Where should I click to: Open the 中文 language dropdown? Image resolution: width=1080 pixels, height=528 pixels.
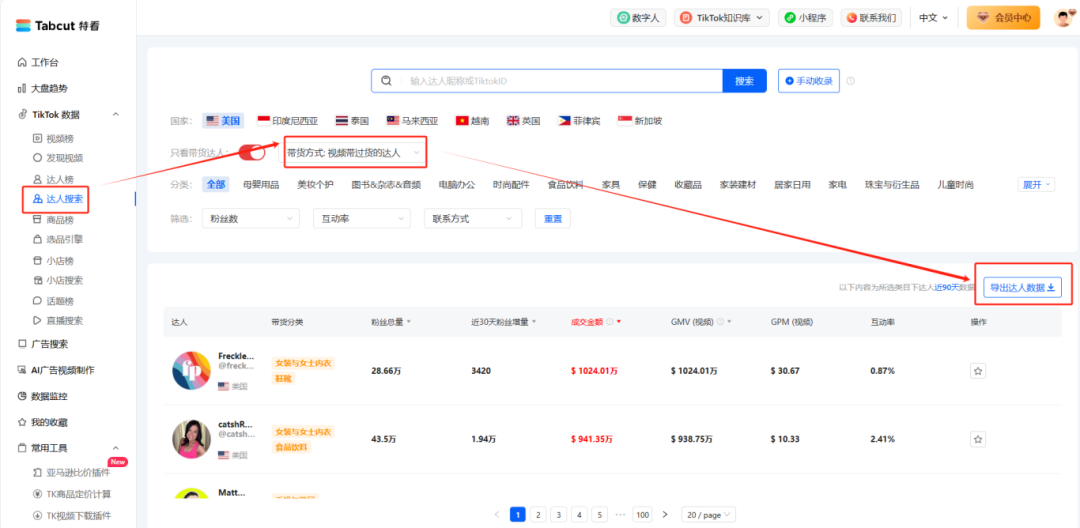tap(933, 18)
